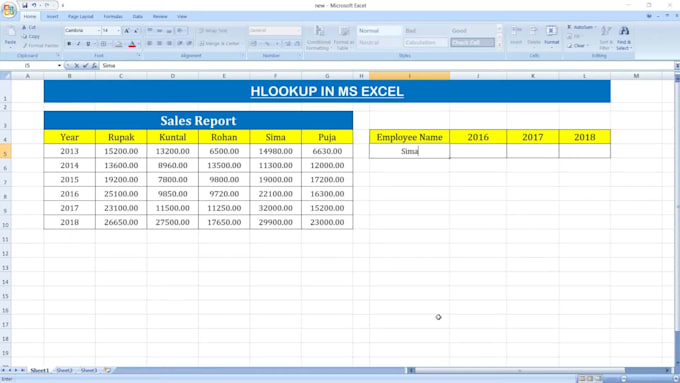Click the Increase Indent icon
680x383 pixels.
189,44
